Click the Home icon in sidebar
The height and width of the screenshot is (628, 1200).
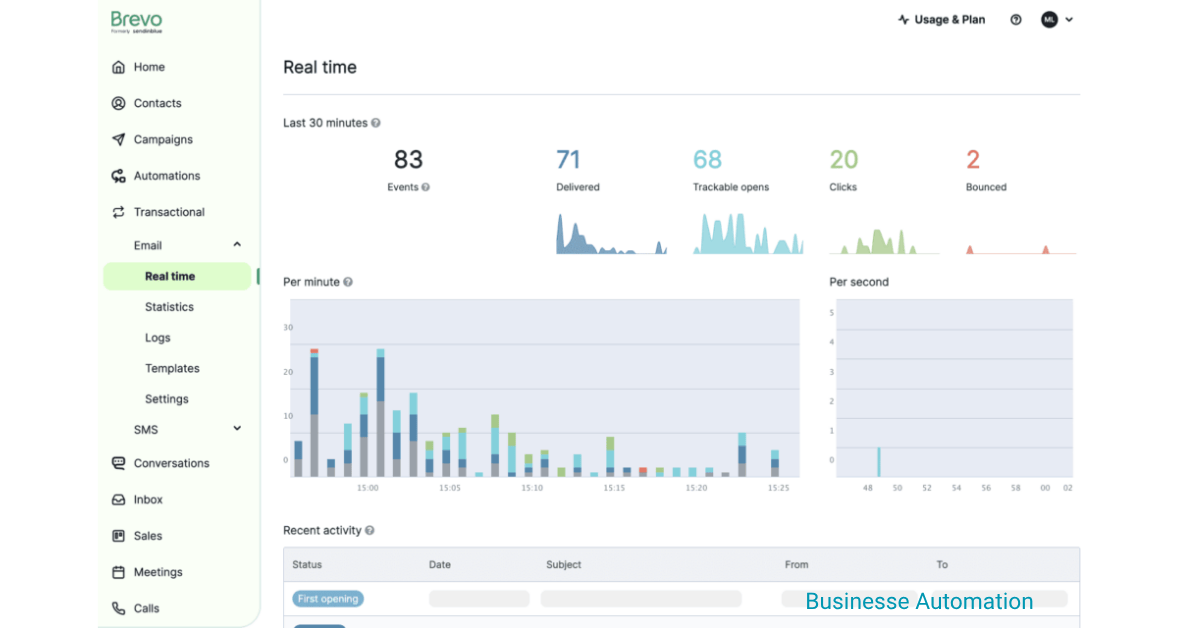pos(119,67)
